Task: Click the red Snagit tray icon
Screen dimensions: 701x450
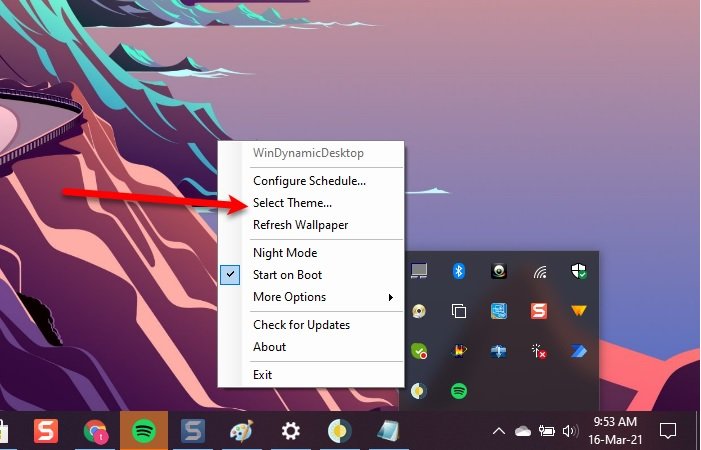Action: [x=539, y=311]
